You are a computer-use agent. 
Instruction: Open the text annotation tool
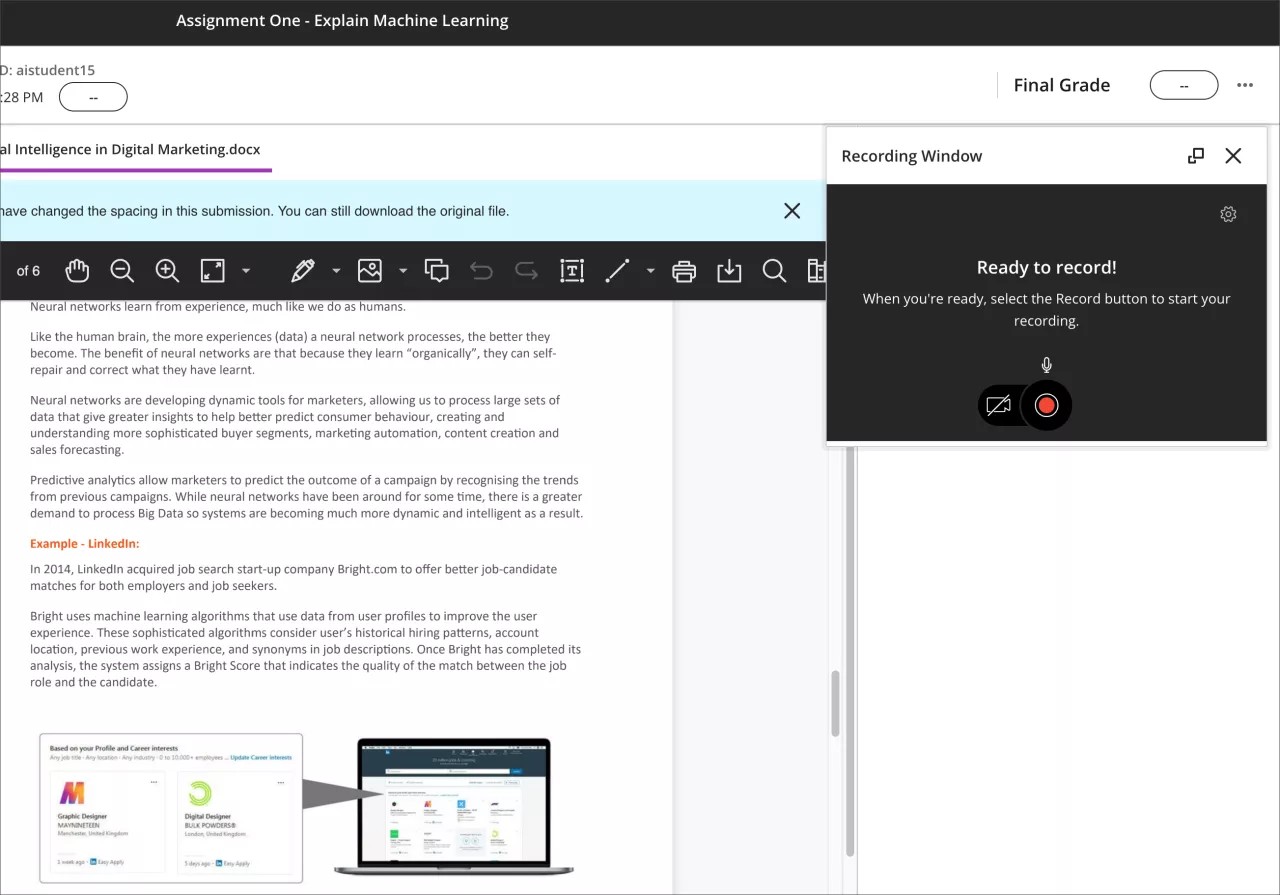coord(572,270)
